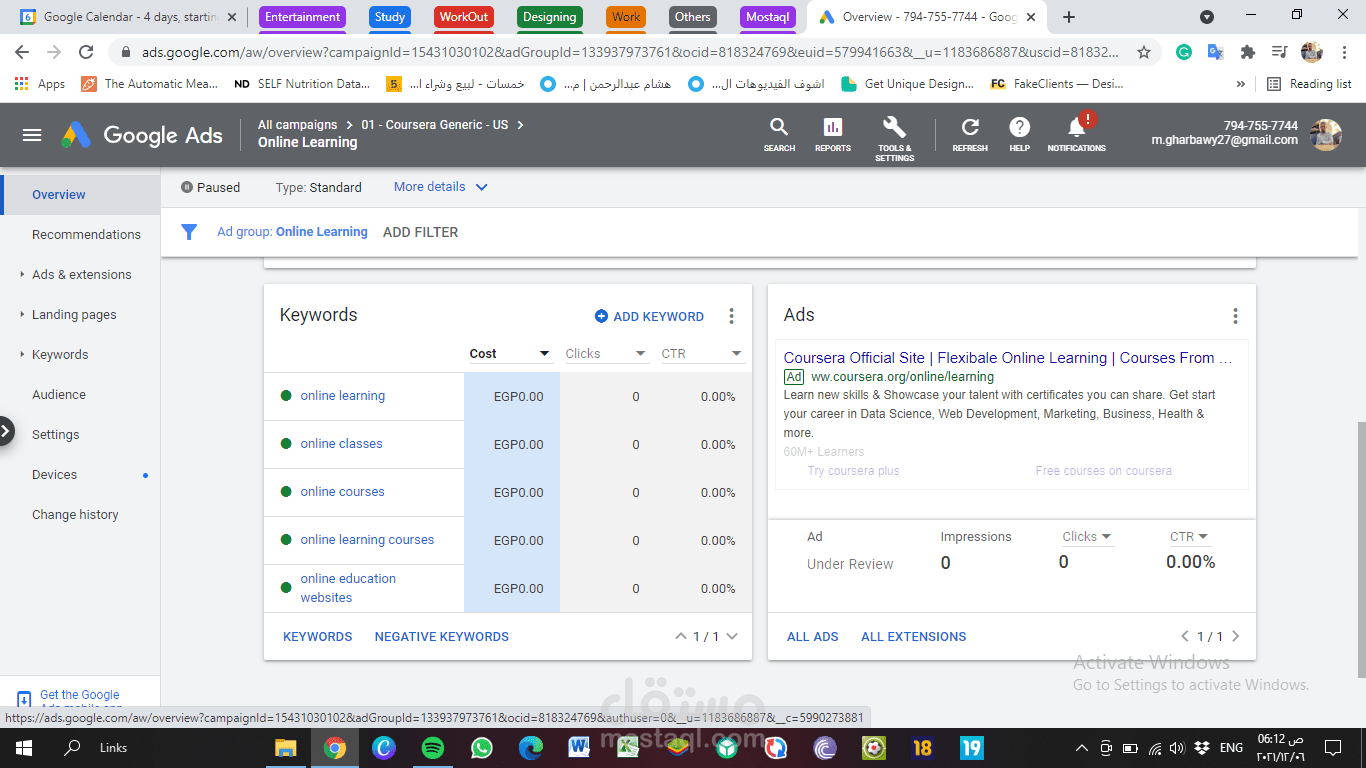Click the account profile picture in Google Ads
This screenshot has height=768, width=1366.
pos(1327,134)
